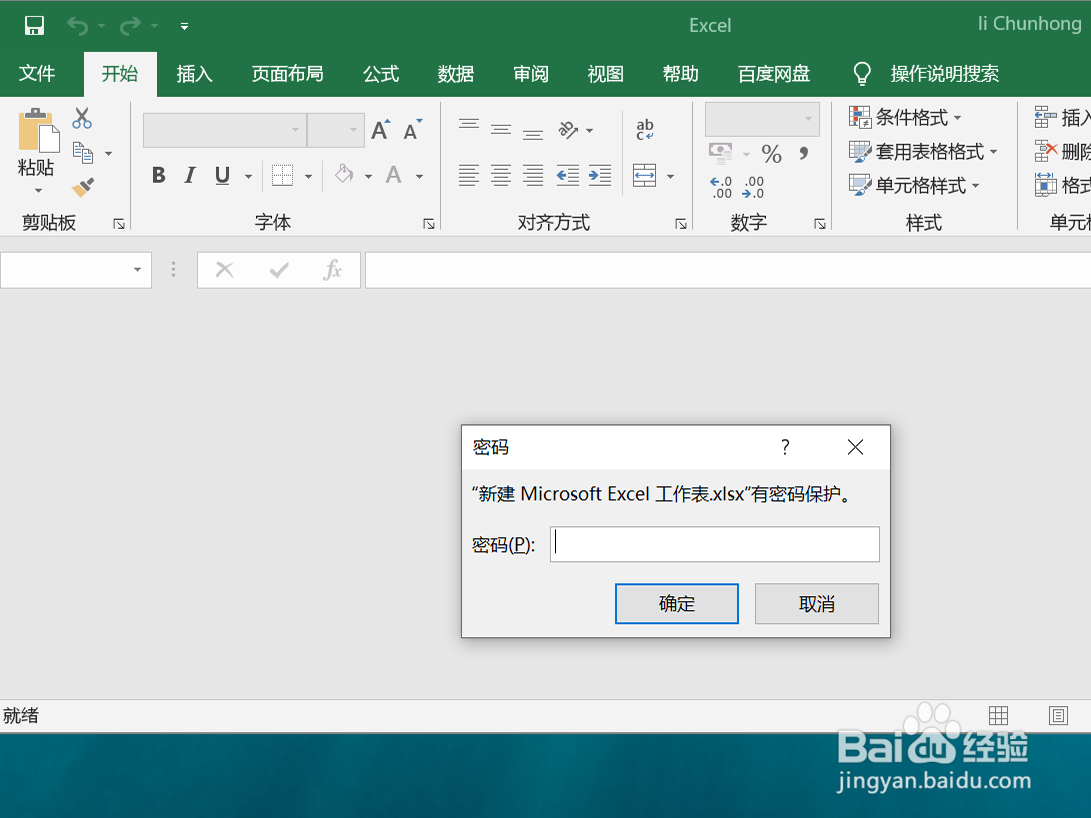The image size is (1091, 818).
Task: Click the Copy icon
Action: 83,153
